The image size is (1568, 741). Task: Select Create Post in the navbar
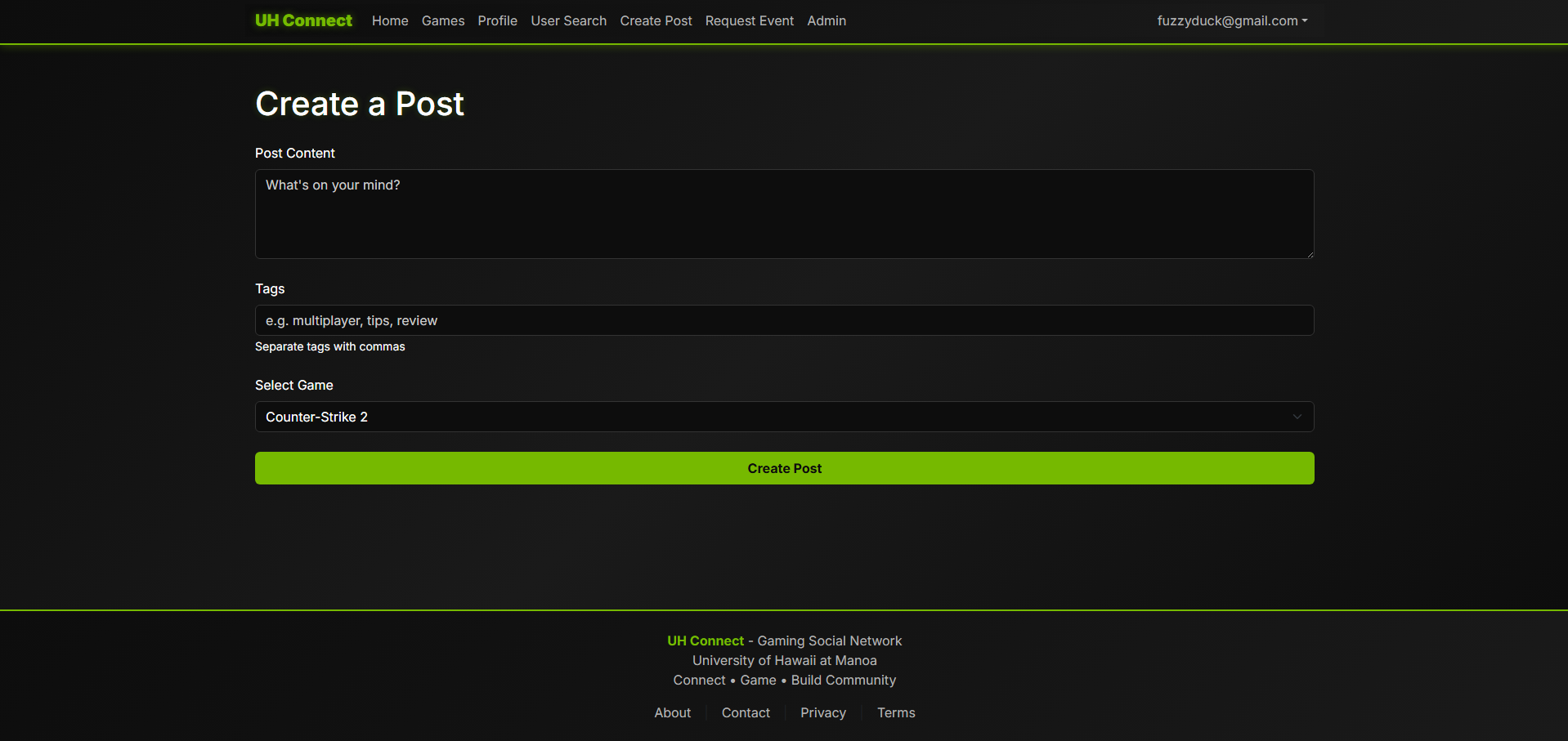click(656, 20)
